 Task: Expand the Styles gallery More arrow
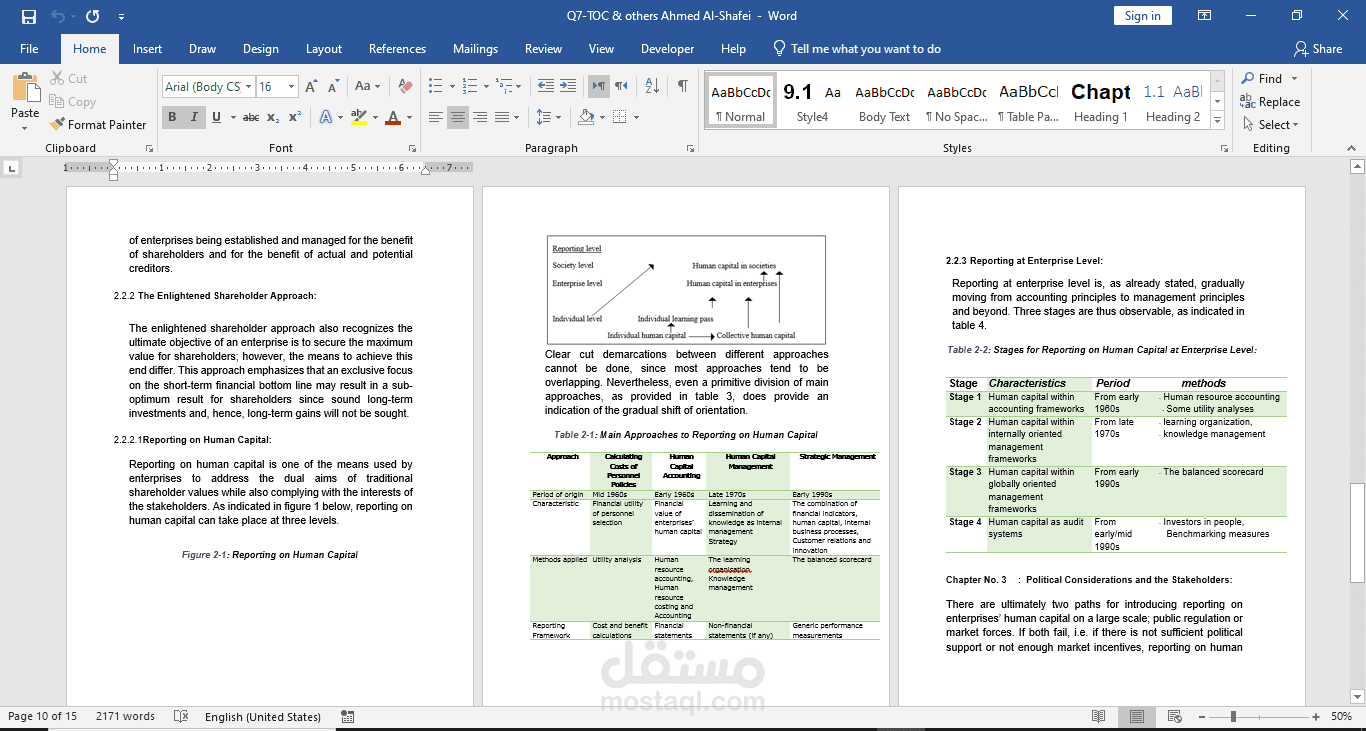(1217, 121)
